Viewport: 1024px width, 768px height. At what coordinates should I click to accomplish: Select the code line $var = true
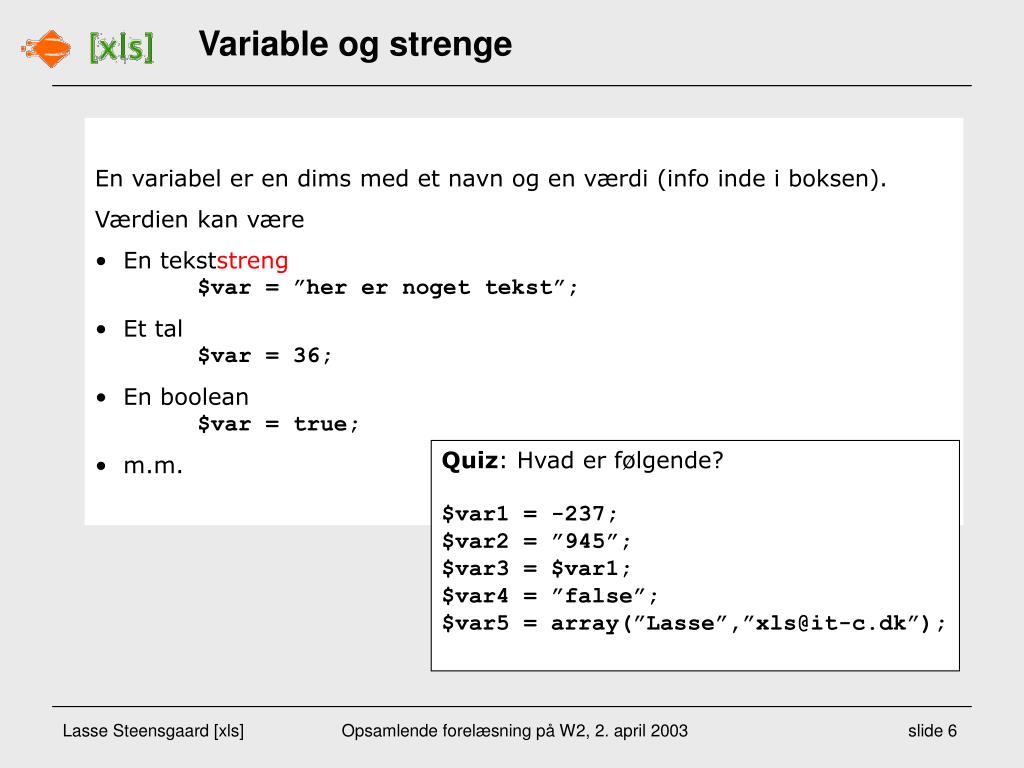[278, 424]
